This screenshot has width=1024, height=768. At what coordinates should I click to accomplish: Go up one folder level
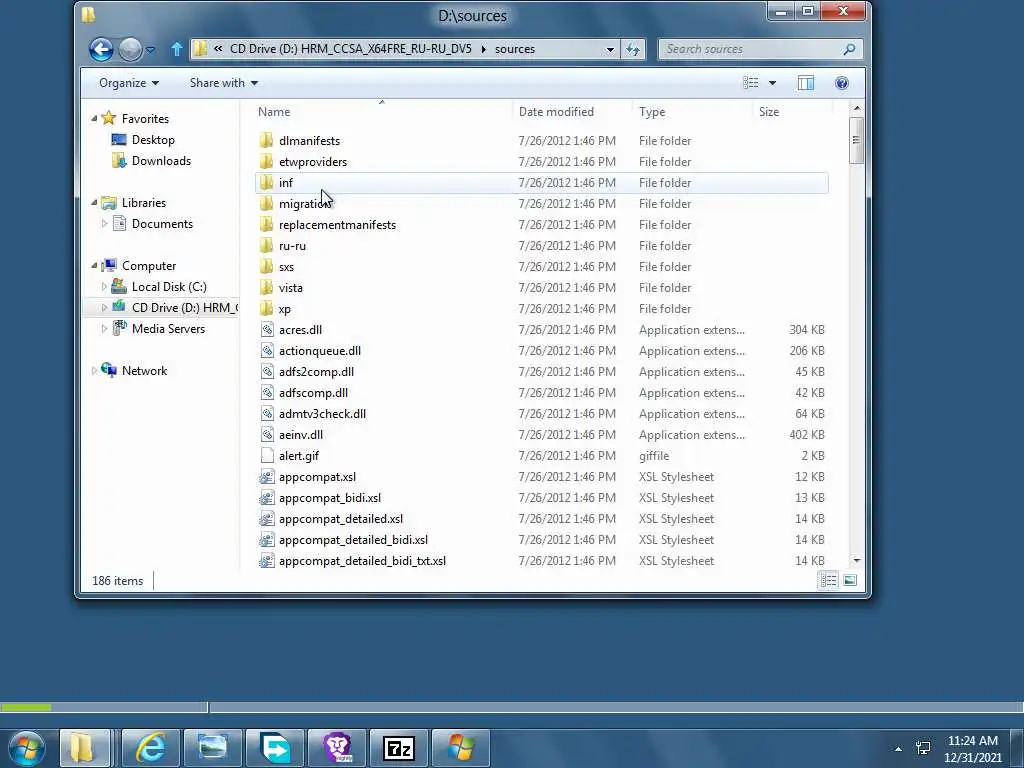click(176, 49)
